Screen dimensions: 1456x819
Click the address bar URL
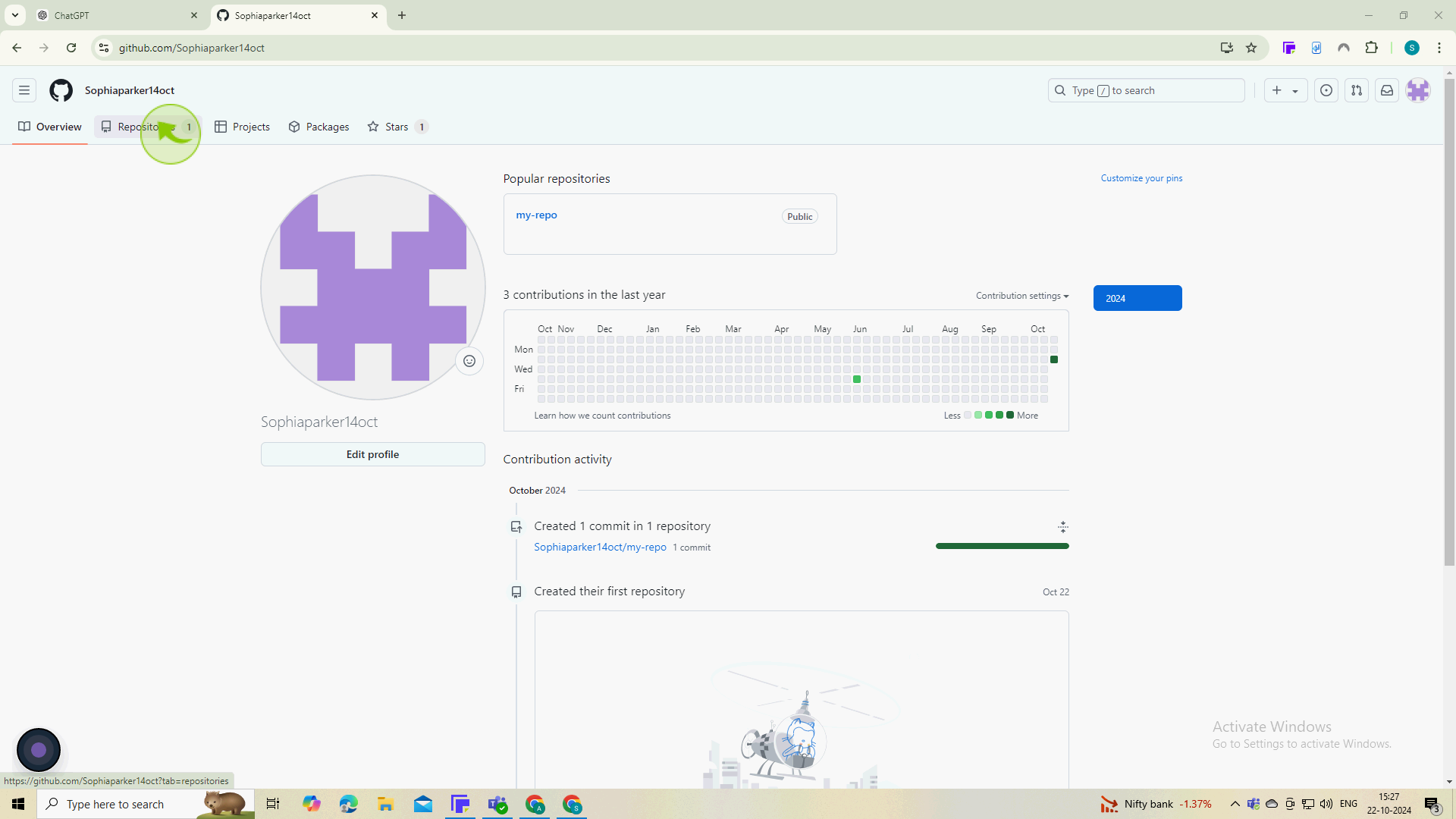click(192, 48)
